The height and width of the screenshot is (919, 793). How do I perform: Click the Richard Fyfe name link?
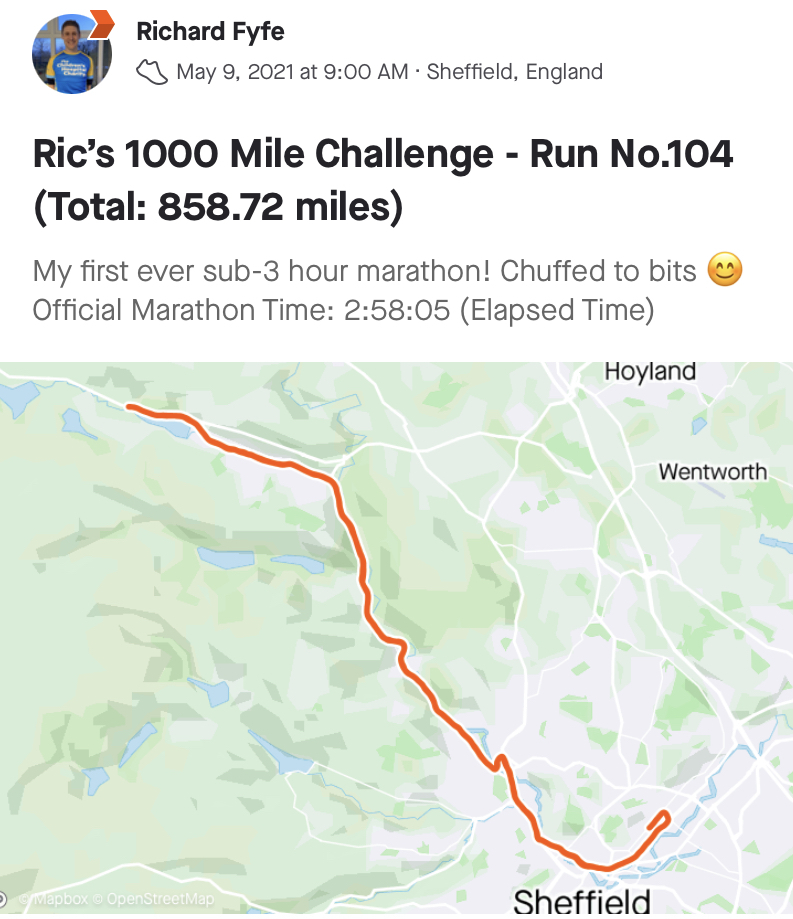click(210, 32)
